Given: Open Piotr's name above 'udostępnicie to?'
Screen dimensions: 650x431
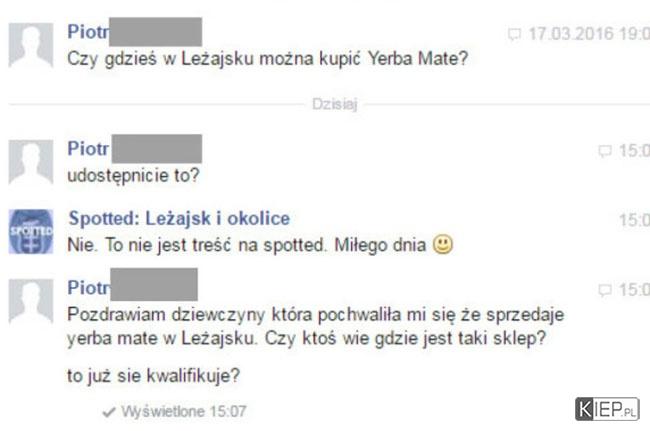Looking at the screenshot, I should (x=88, y=149).
